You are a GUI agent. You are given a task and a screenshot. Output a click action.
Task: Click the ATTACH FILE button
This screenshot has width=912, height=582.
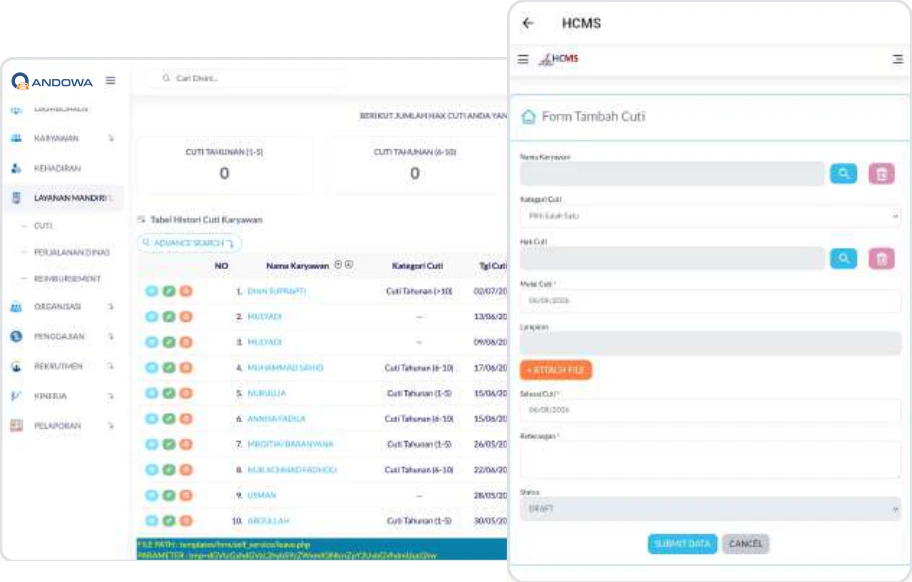(x=555, y=370)
